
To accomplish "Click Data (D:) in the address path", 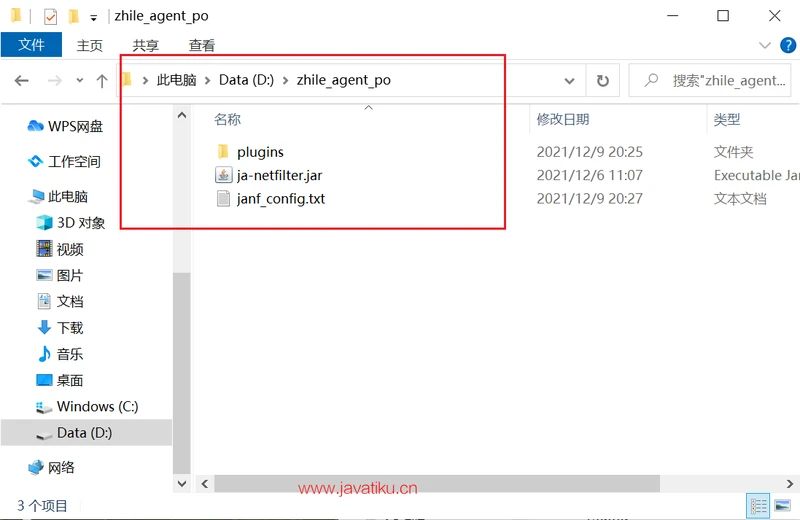I will (x=246, y=80).
